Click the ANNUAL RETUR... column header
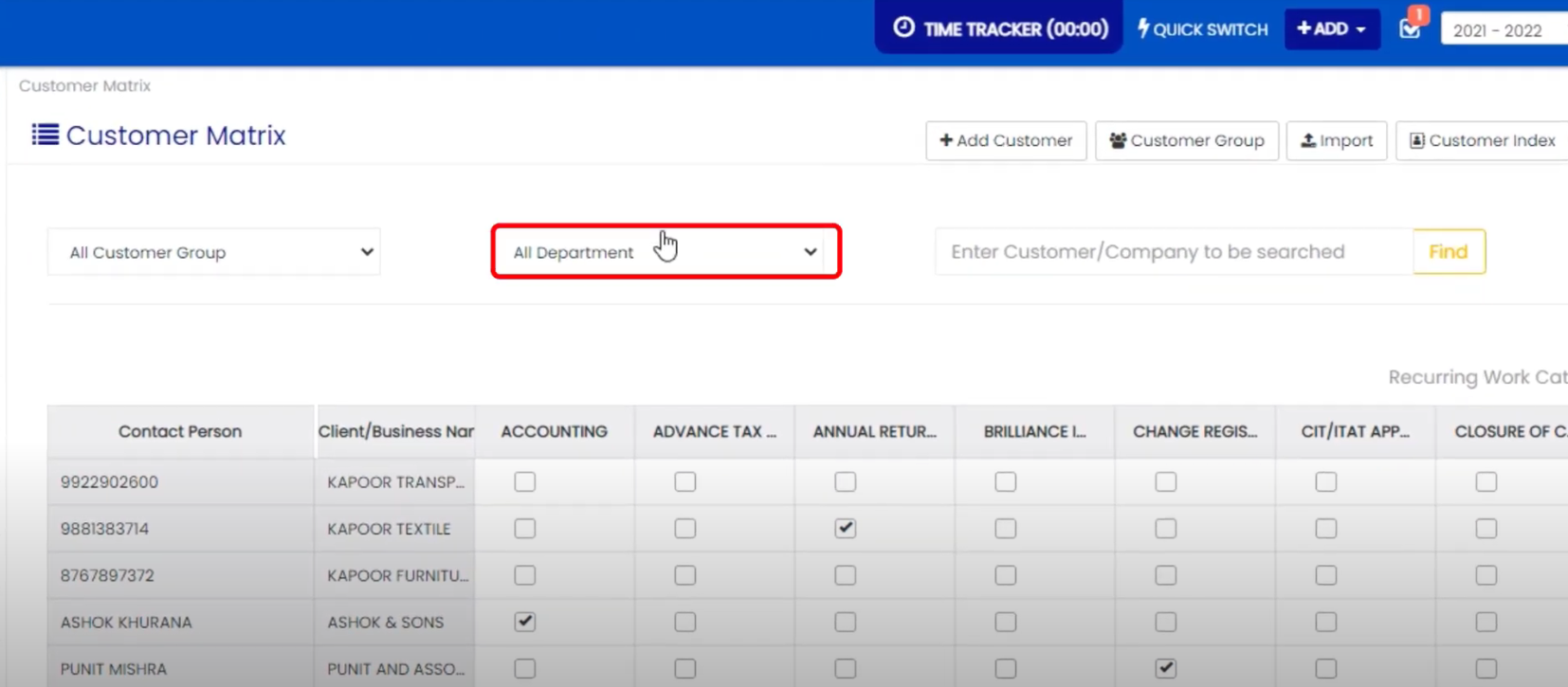Viewport: 1568px width, 687px height. pyautogui.click(x=875, y=431)
